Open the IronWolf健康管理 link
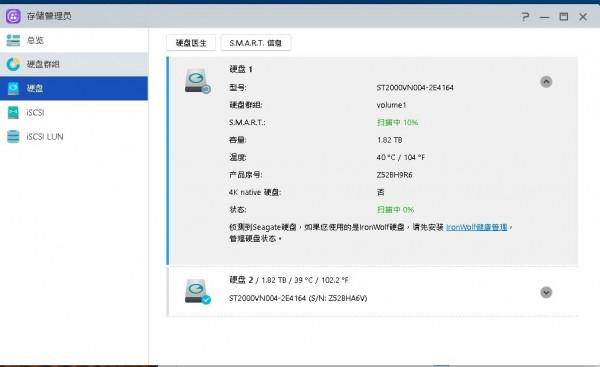 (x=476, y=227)
